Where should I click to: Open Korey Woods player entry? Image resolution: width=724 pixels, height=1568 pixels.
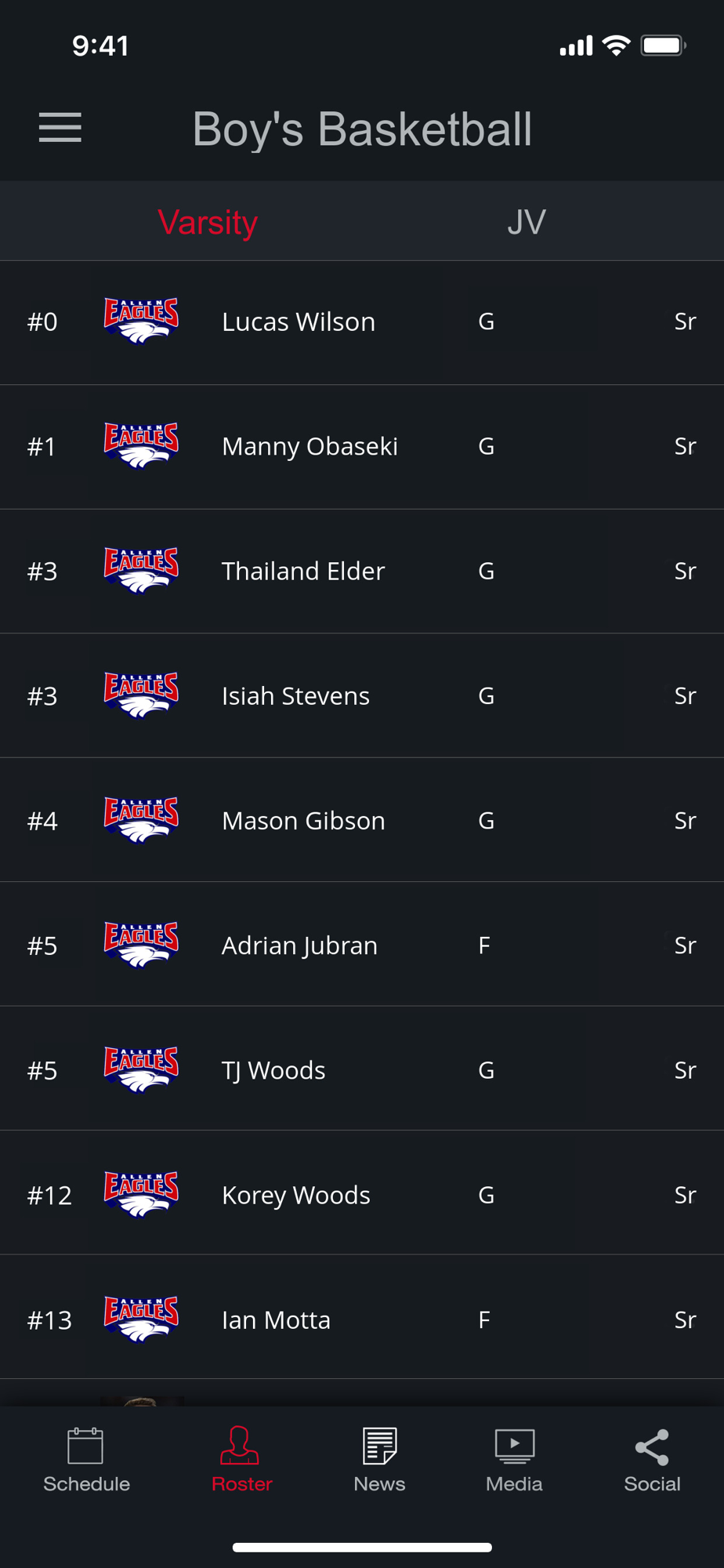pos(362,1193)
